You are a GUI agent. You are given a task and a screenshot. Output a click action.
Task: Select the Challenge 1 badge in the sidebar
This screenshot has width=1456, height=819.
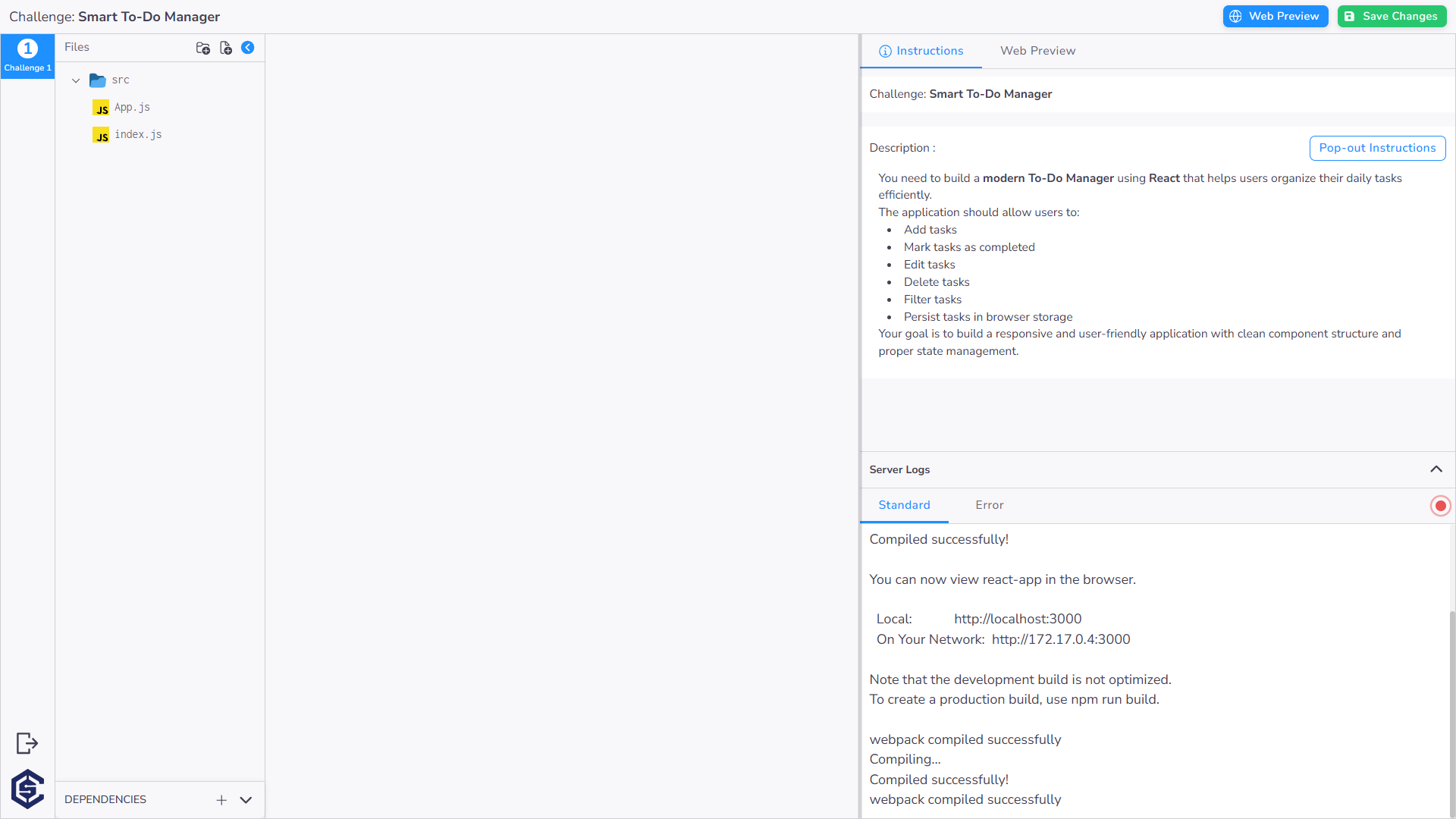coord(27,55)
